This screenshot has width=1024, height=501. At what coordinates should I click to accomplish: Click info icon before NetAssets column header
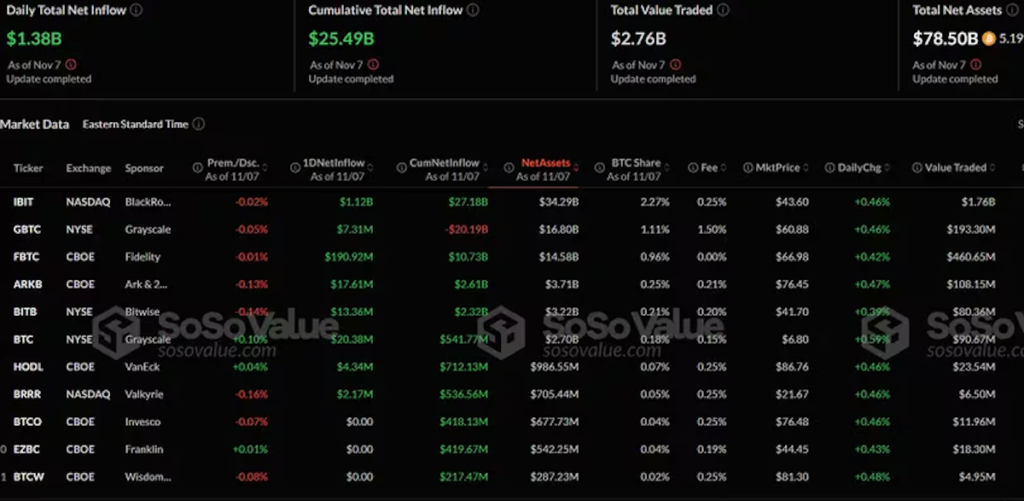tap(509, 168)
